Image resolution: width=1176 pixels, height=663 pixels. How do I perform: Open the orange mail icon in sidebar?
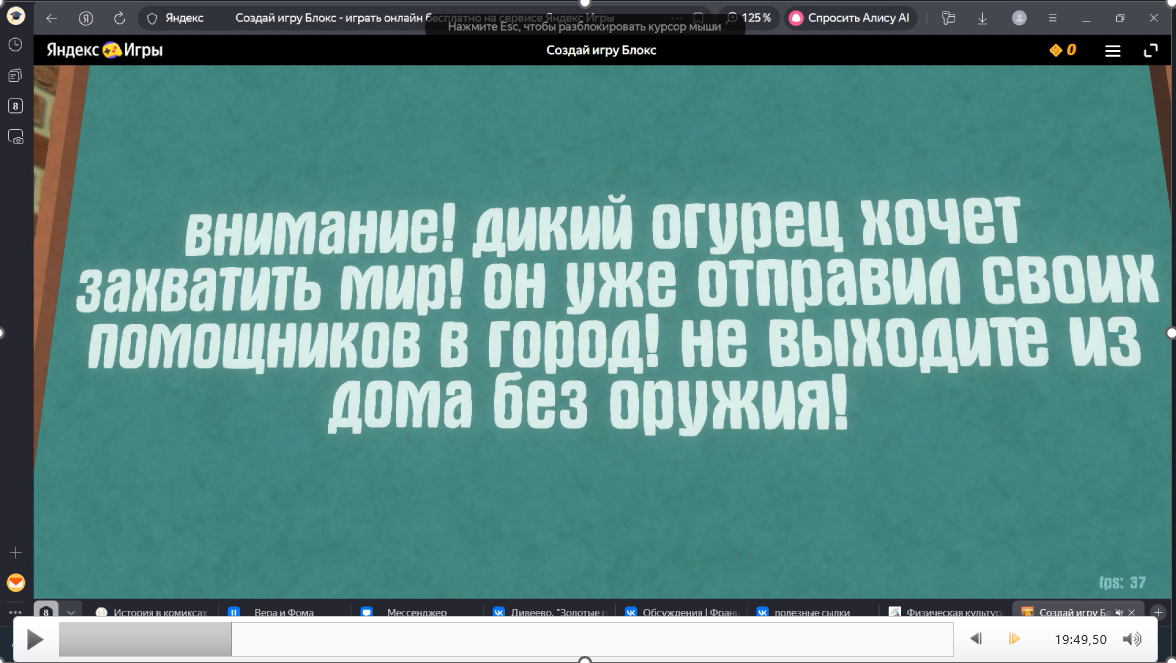tap(16, 583)
